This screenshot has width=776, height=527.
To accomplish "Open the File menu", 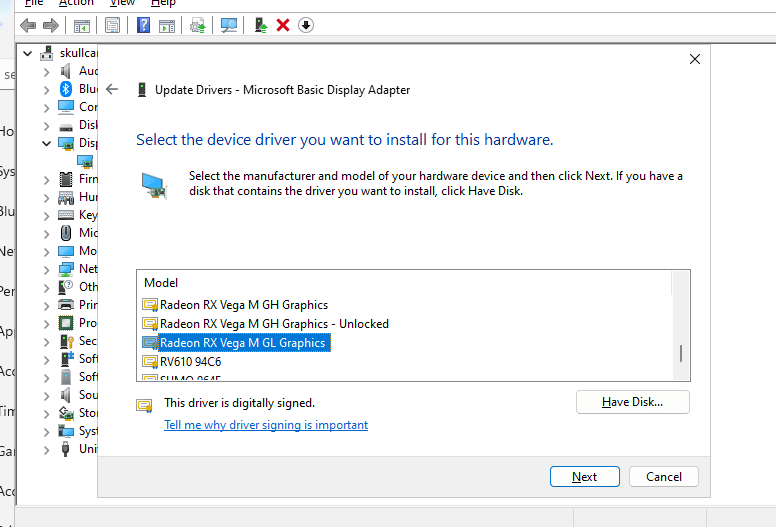I will [34, 3].
